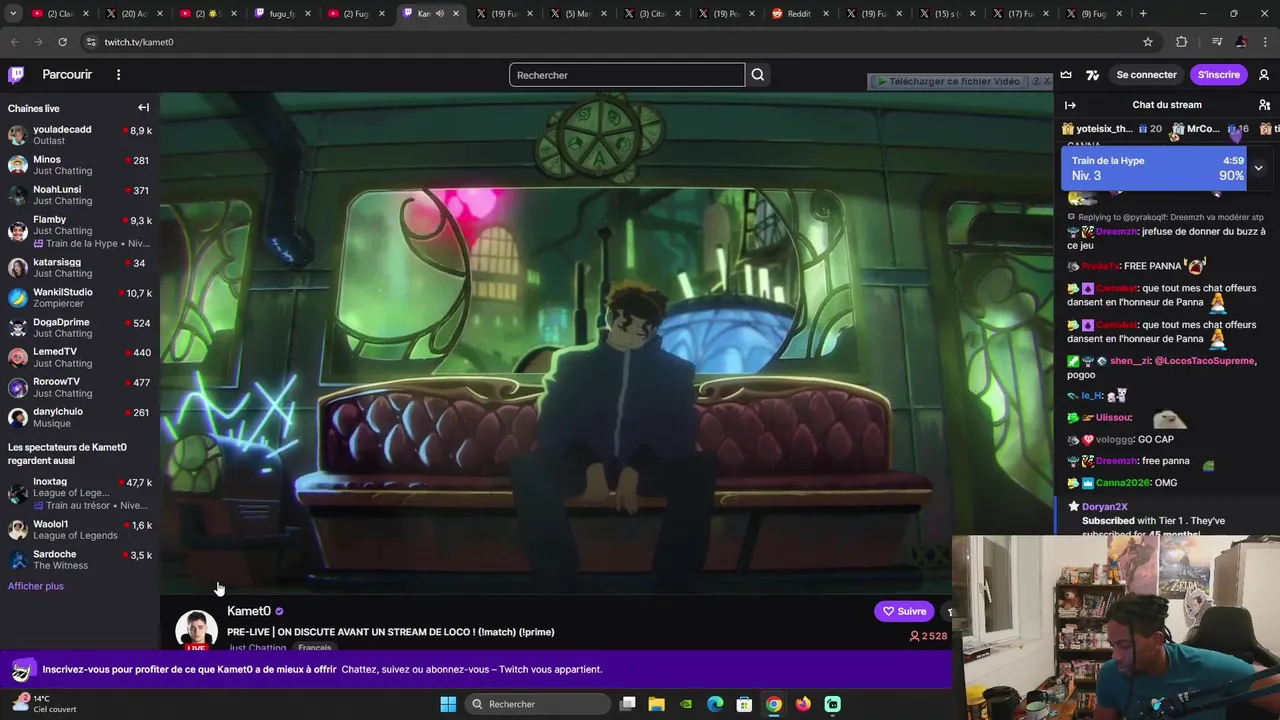Click the Canna2026 chat username
Image resolution: width=1280 pixels, height=720 pixels.
[1122, 483]
